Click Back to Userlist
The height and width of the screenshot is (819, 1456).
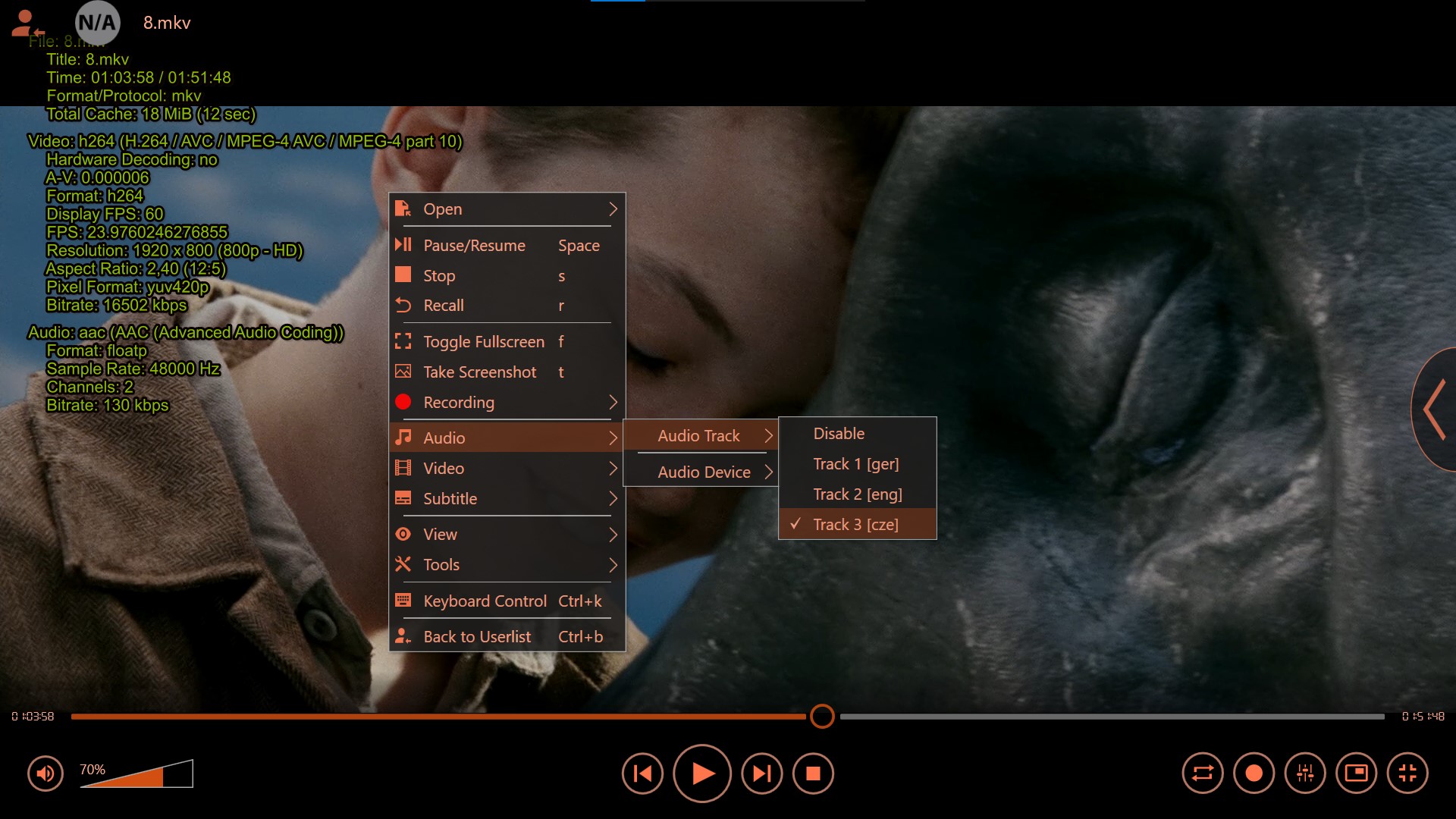pyautogui.click(x=477, y=637)
